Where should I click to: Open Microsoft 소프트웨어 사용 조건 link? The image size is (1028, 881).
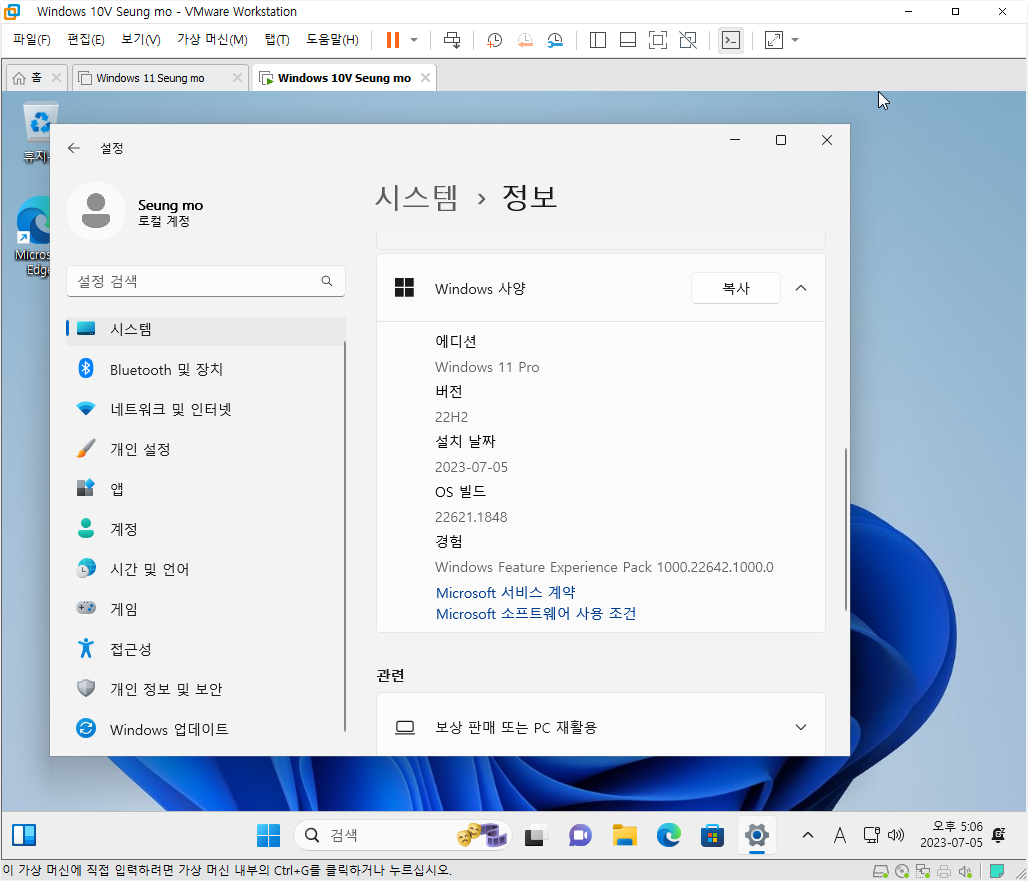536,614
